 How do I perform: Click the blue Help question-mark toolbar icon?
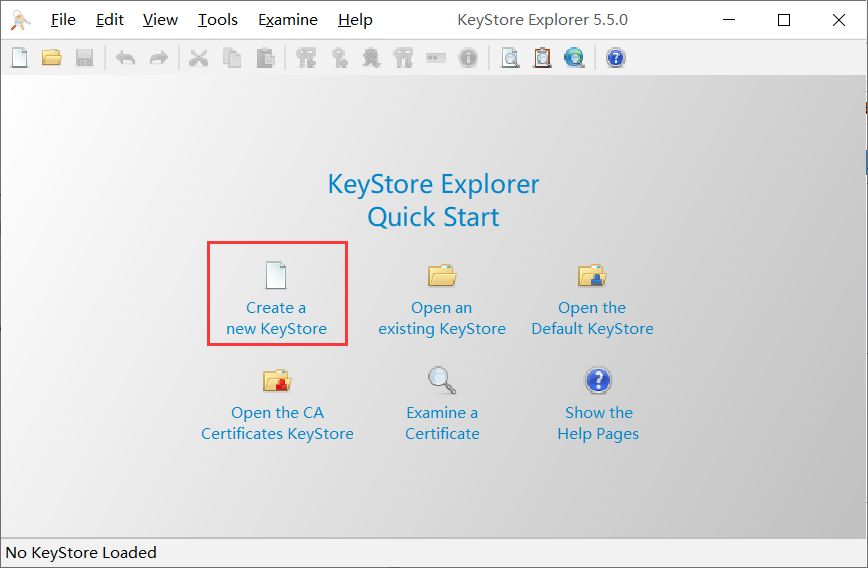pos(616,58)
